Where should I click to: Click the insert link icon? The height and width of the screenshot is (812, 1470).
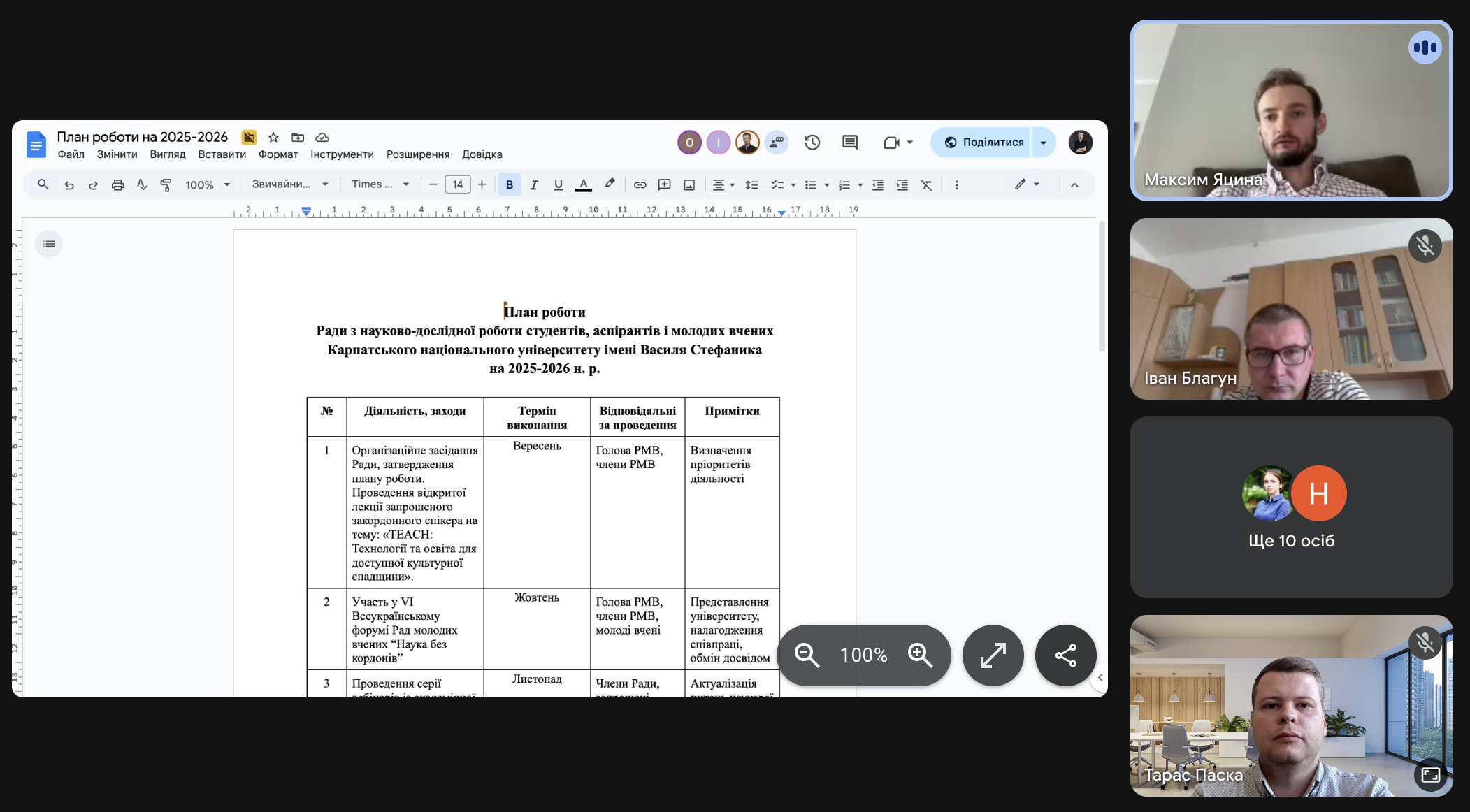coord(640,185)
